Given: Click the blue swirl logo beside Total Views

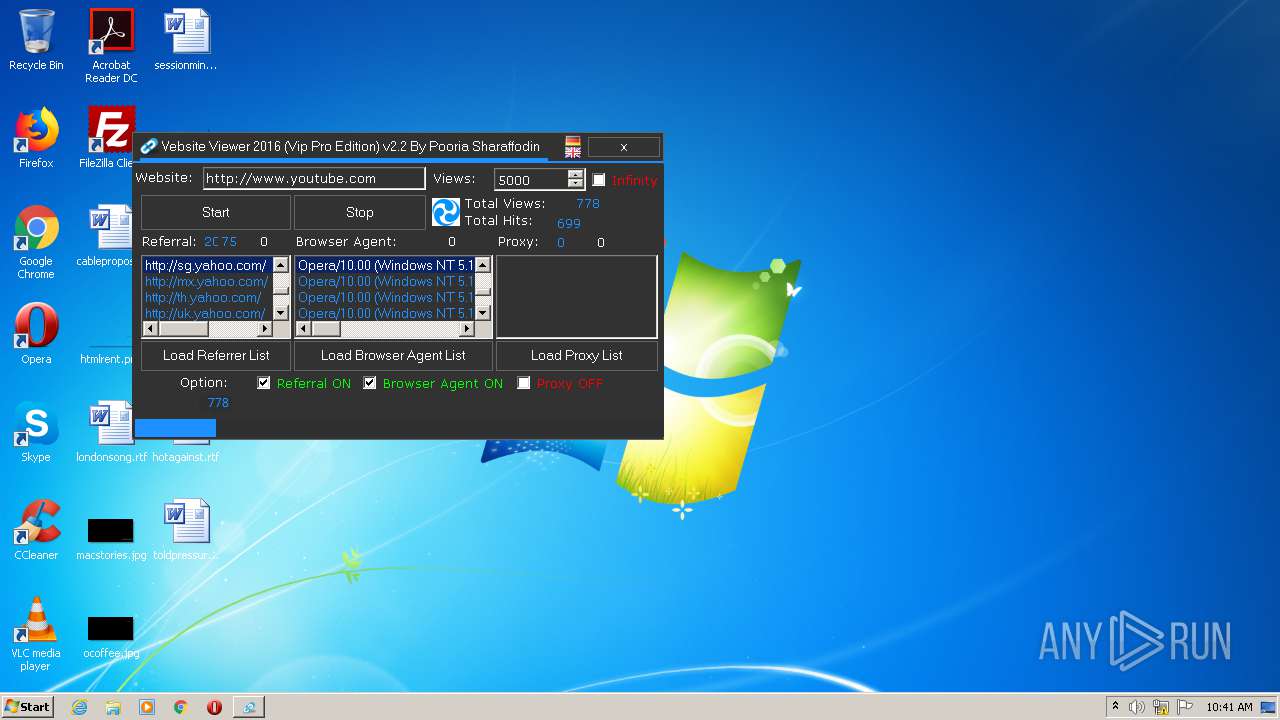Looking at the screenshot, I should coord(446,212).
